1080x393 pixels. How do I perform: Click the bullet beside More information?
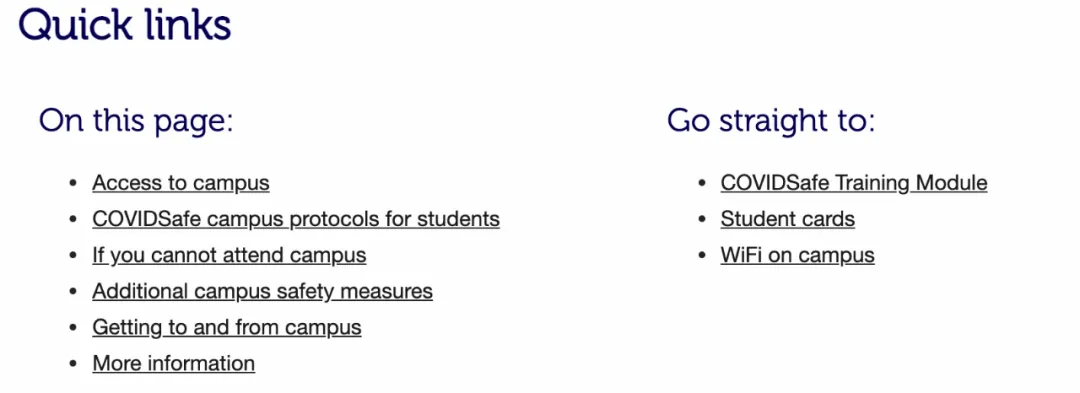tap(74, 363)
